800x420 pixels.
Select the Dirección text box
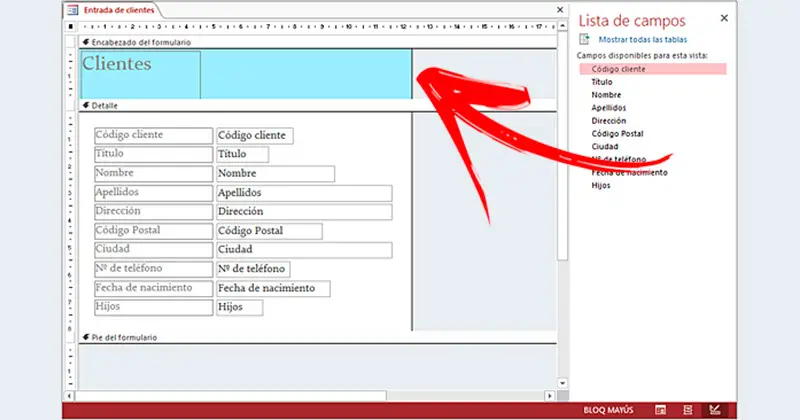[304, 212]
